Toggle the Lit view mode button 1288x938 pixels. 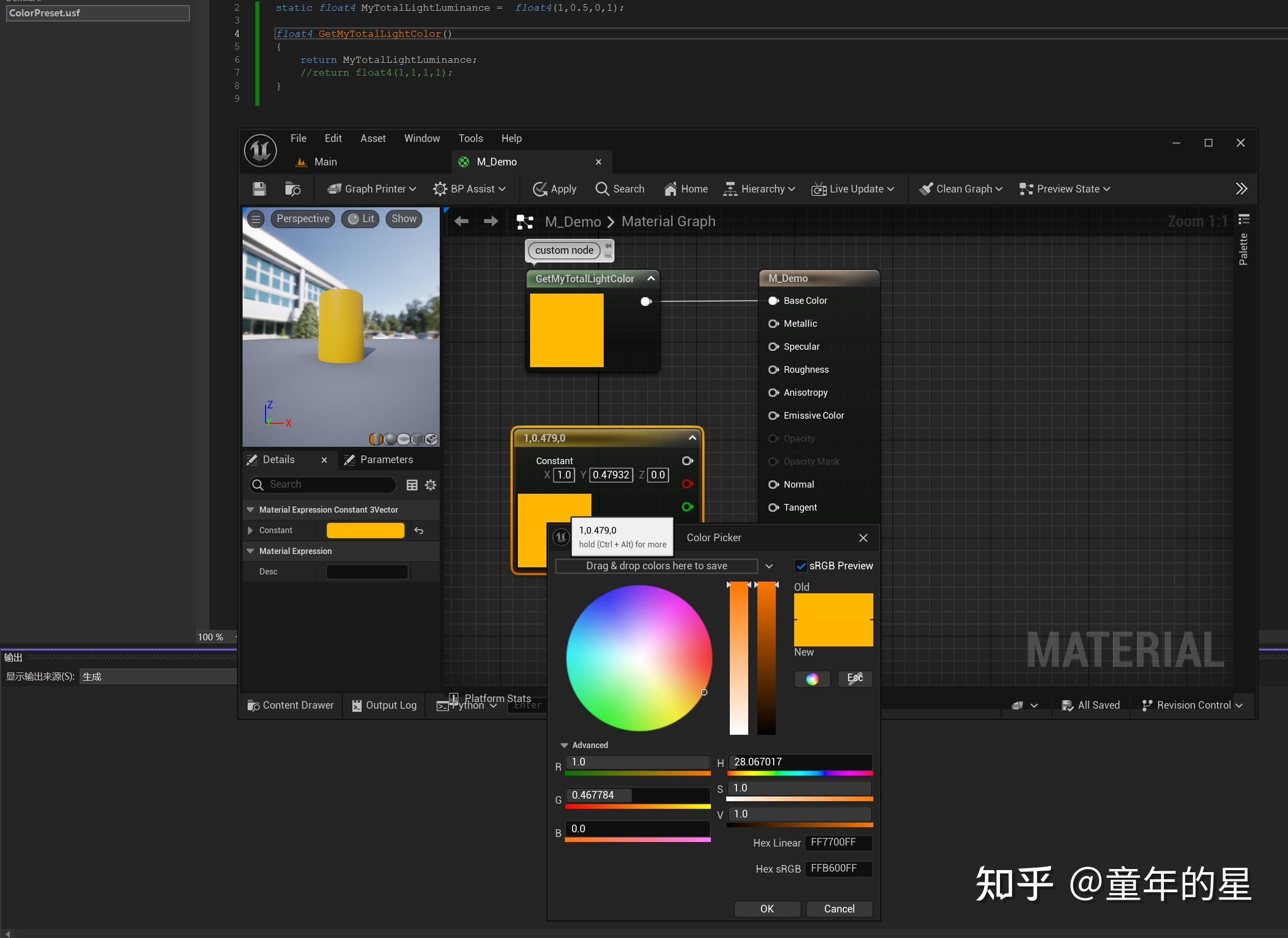coord(360,219)
